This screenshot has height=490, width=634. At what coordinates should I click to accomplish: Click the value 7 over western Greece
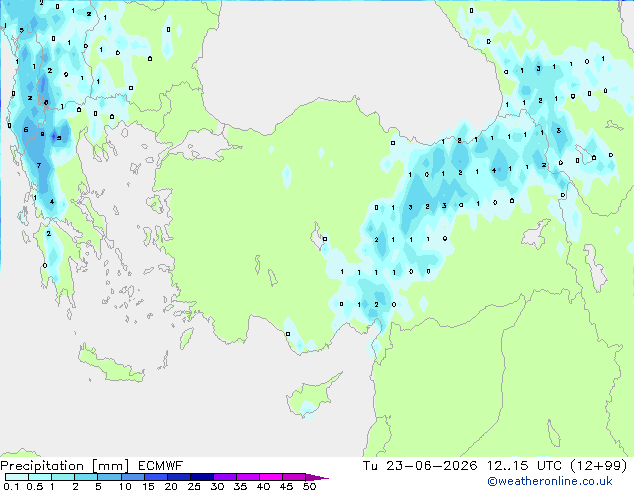(39, 165)
